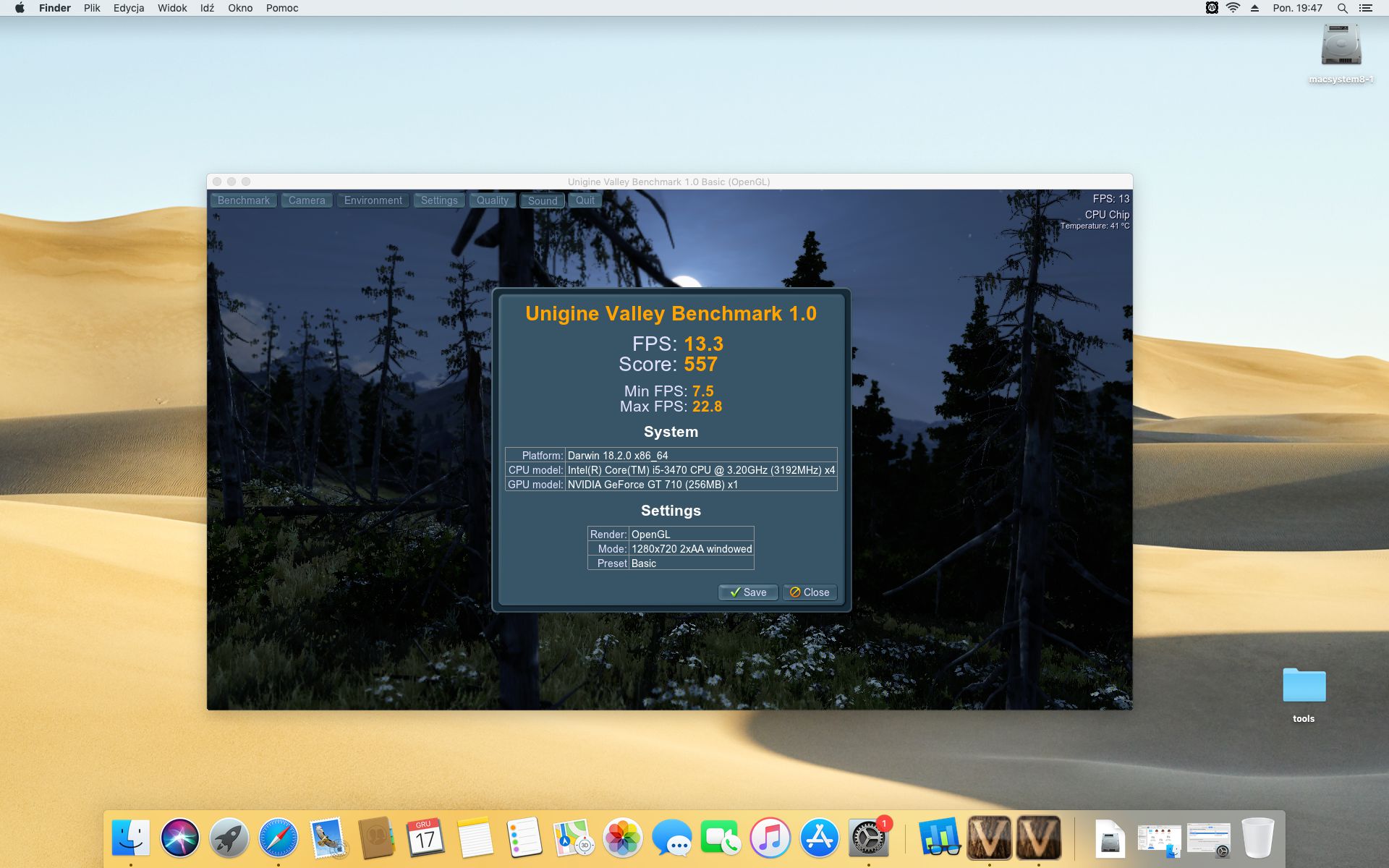Launch Siri from the dock

pos(179,838)
